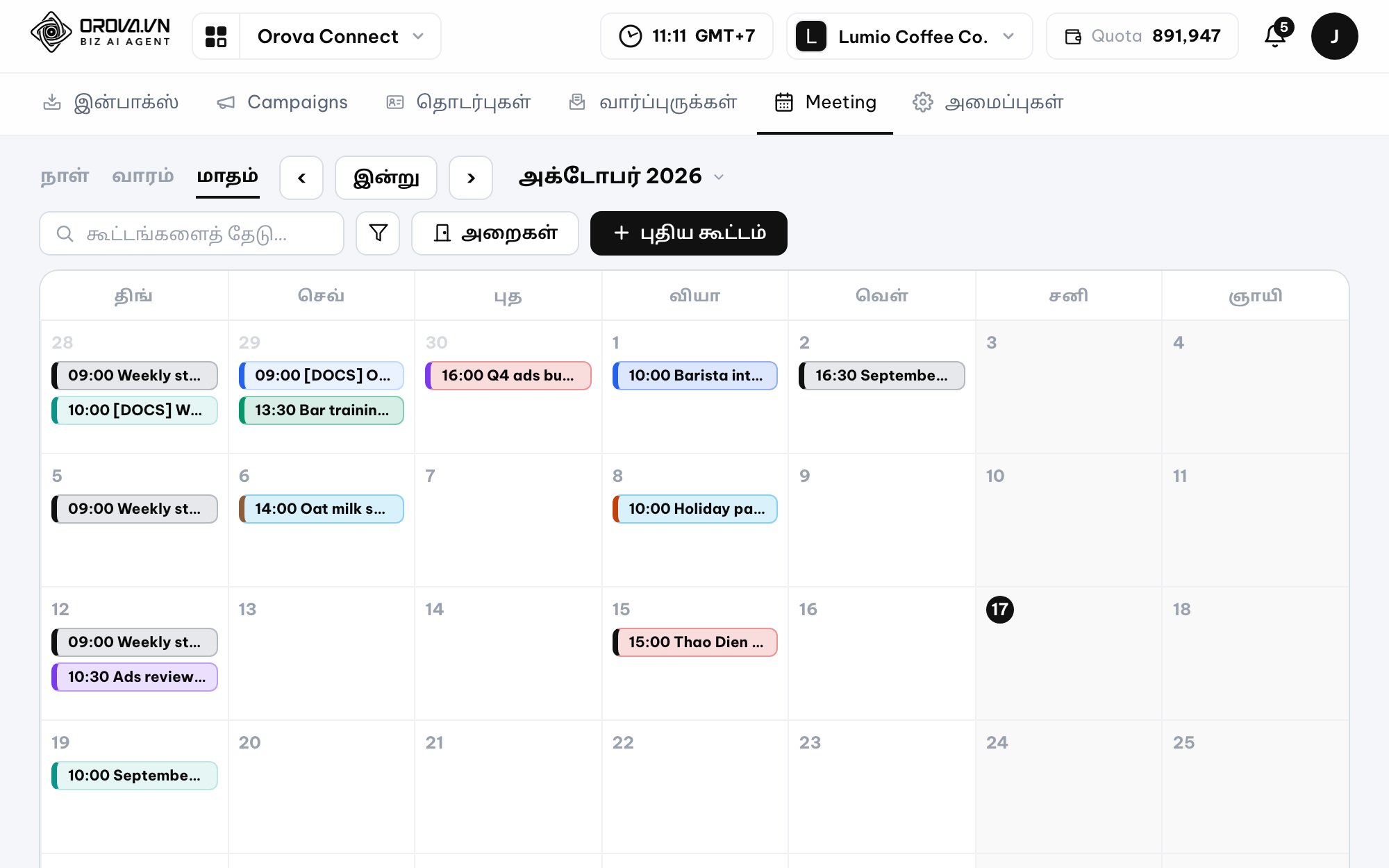
Task: Go to the previous month
Action: tap(301, 178)
